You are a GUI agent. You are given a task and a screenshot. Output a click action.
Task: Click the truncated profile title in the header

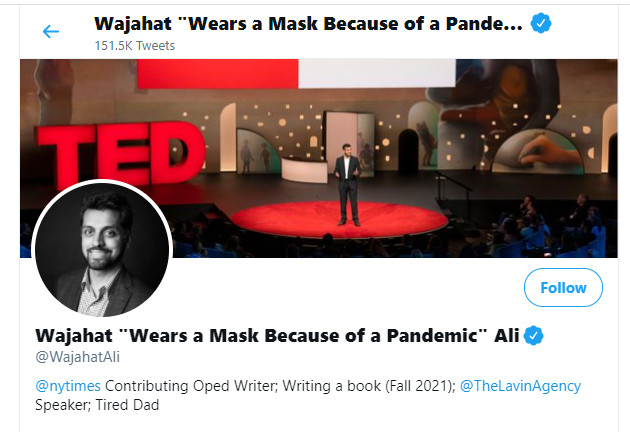[x=309, y=24]
